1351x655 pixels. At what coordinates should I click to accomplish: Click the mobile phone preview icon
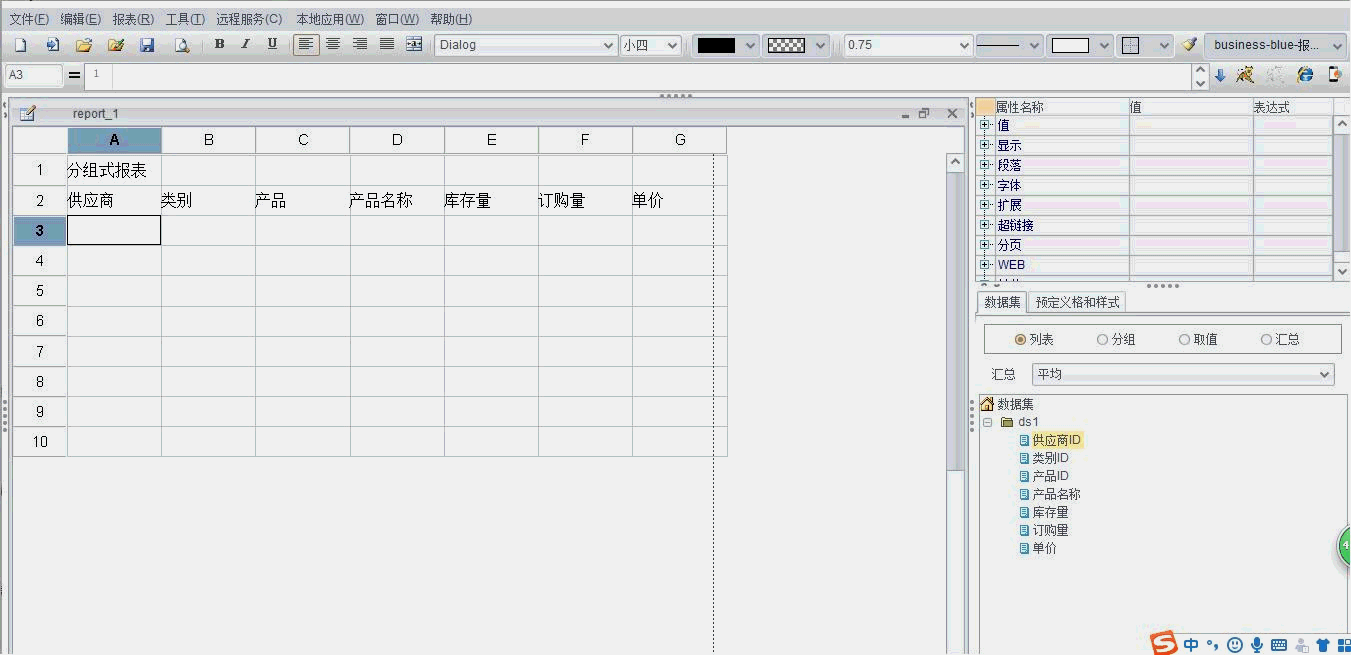[1334, 75]
